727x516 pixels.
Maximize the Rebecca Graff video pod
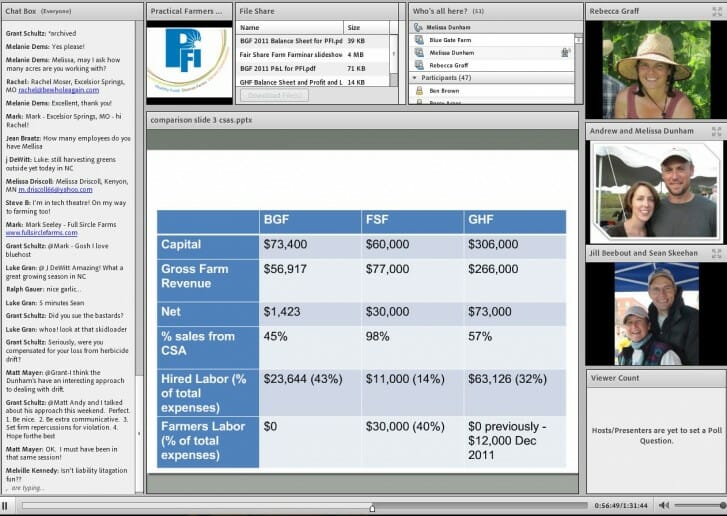716,12
